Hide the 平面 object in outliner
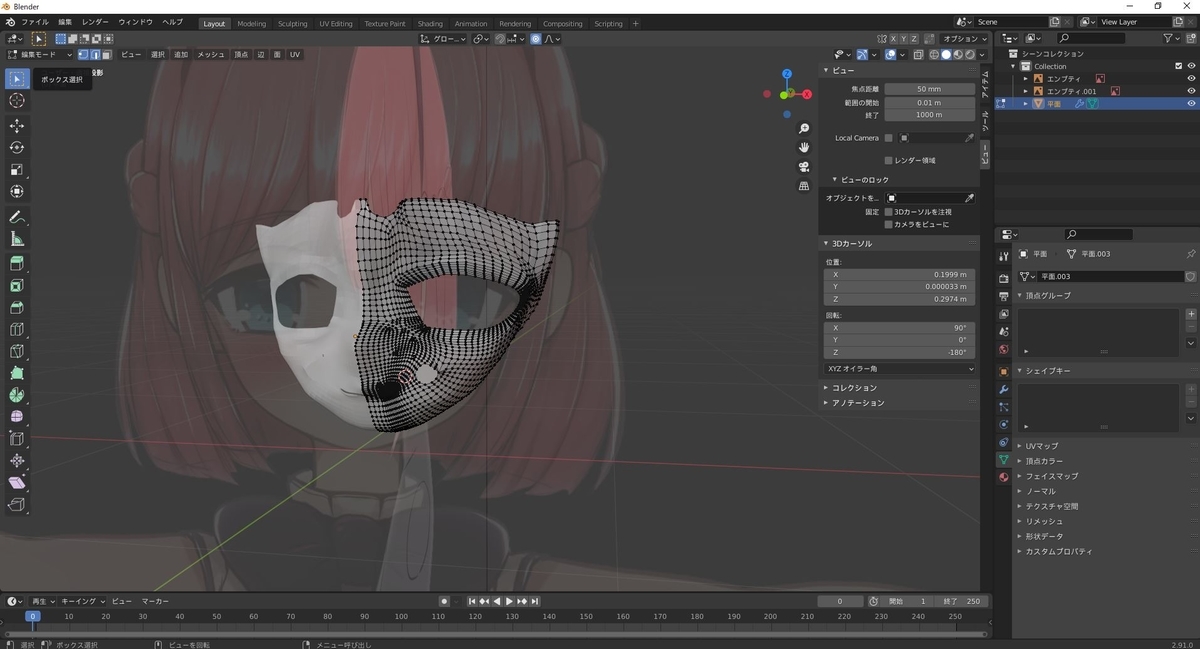 click(x=1191, y=103)
